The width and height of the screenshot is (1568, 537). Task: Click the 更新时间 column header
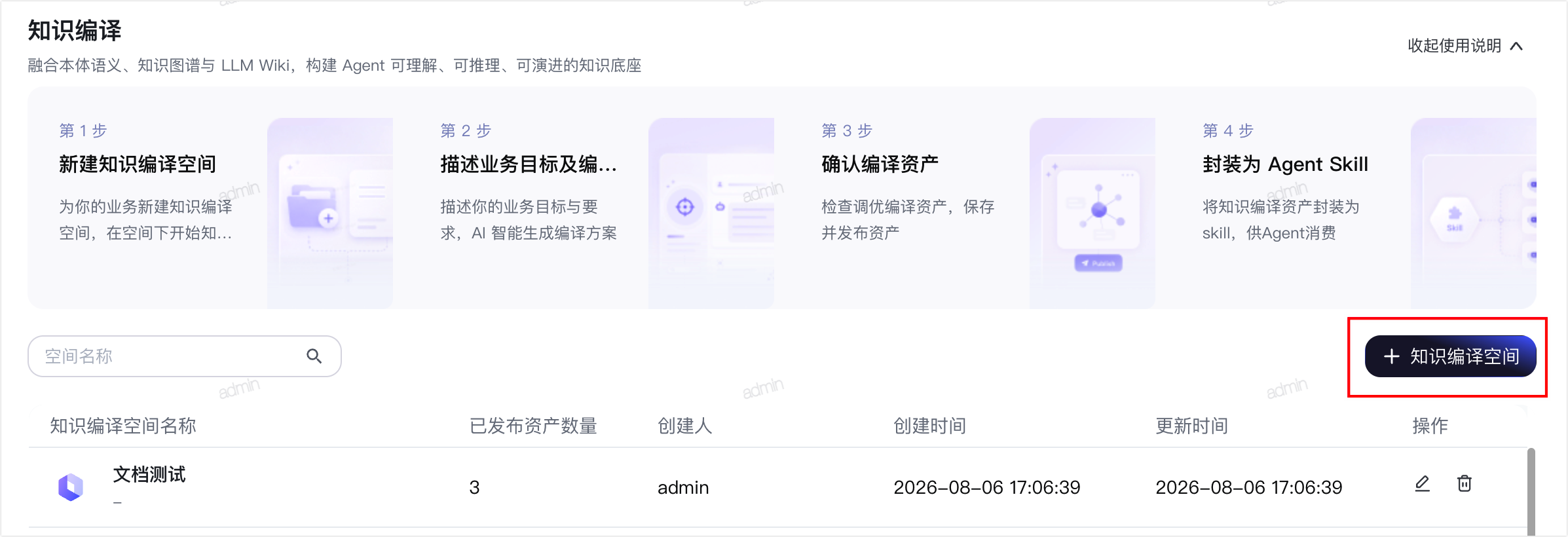pyautogui.click(x=1192, y=426)
